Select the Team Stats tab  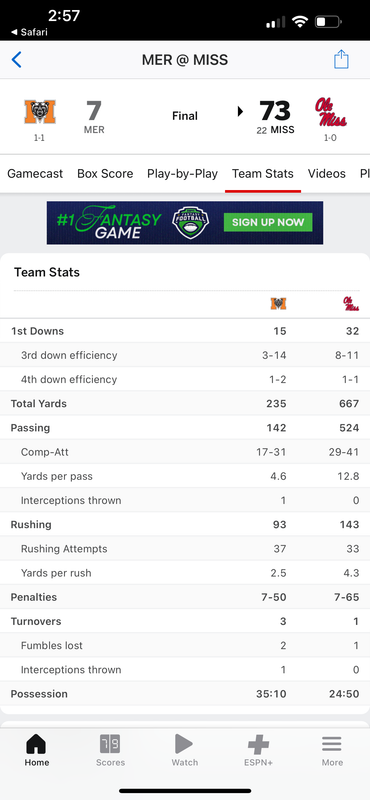263,173
